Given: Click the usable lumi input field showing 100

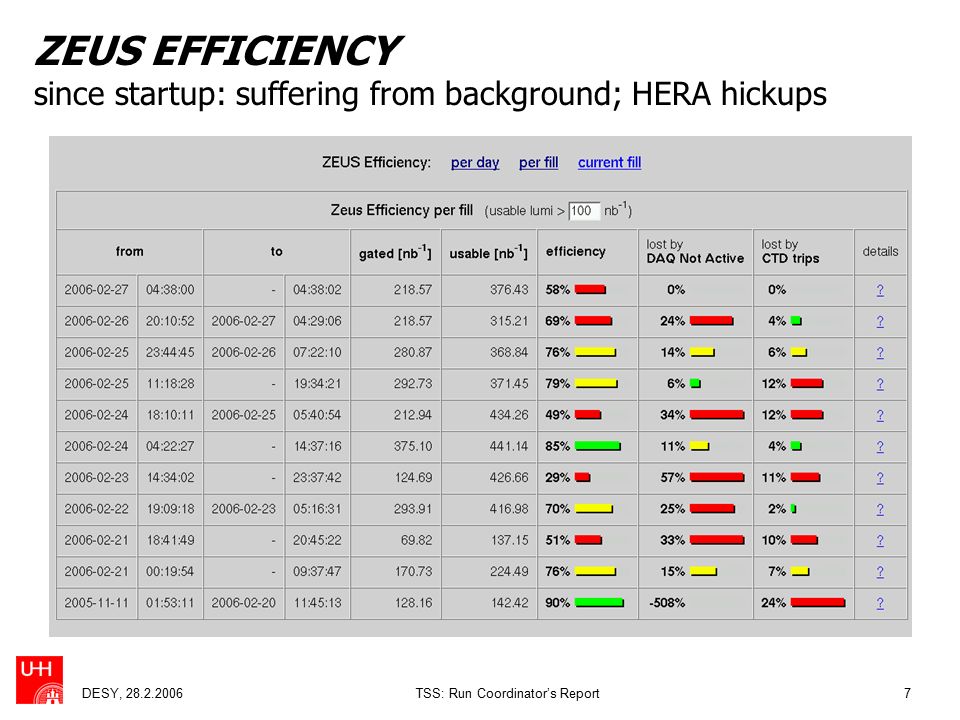Looking at the screenshot, I should [x=584, y=211].
